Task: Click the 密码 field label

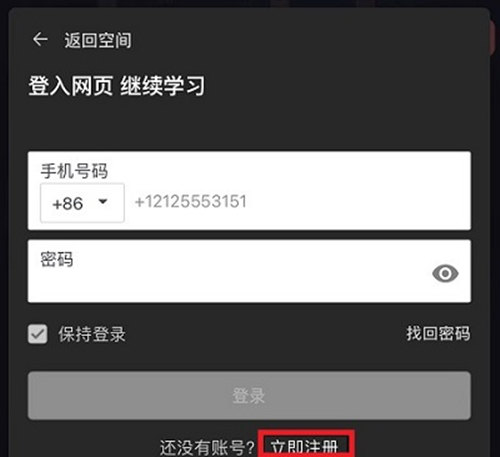Action: 57,259
